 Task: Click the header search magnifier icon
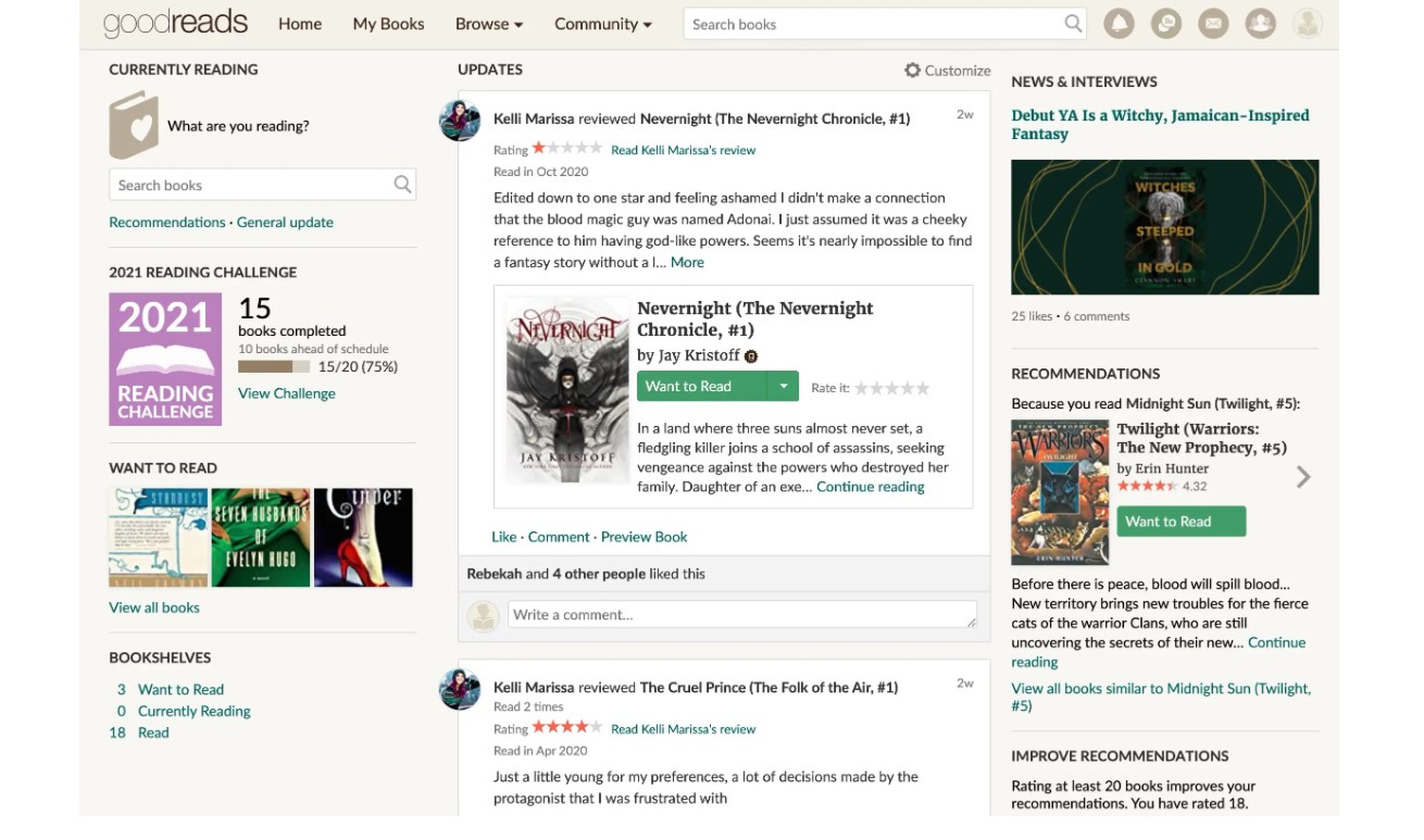(1072, 24)
